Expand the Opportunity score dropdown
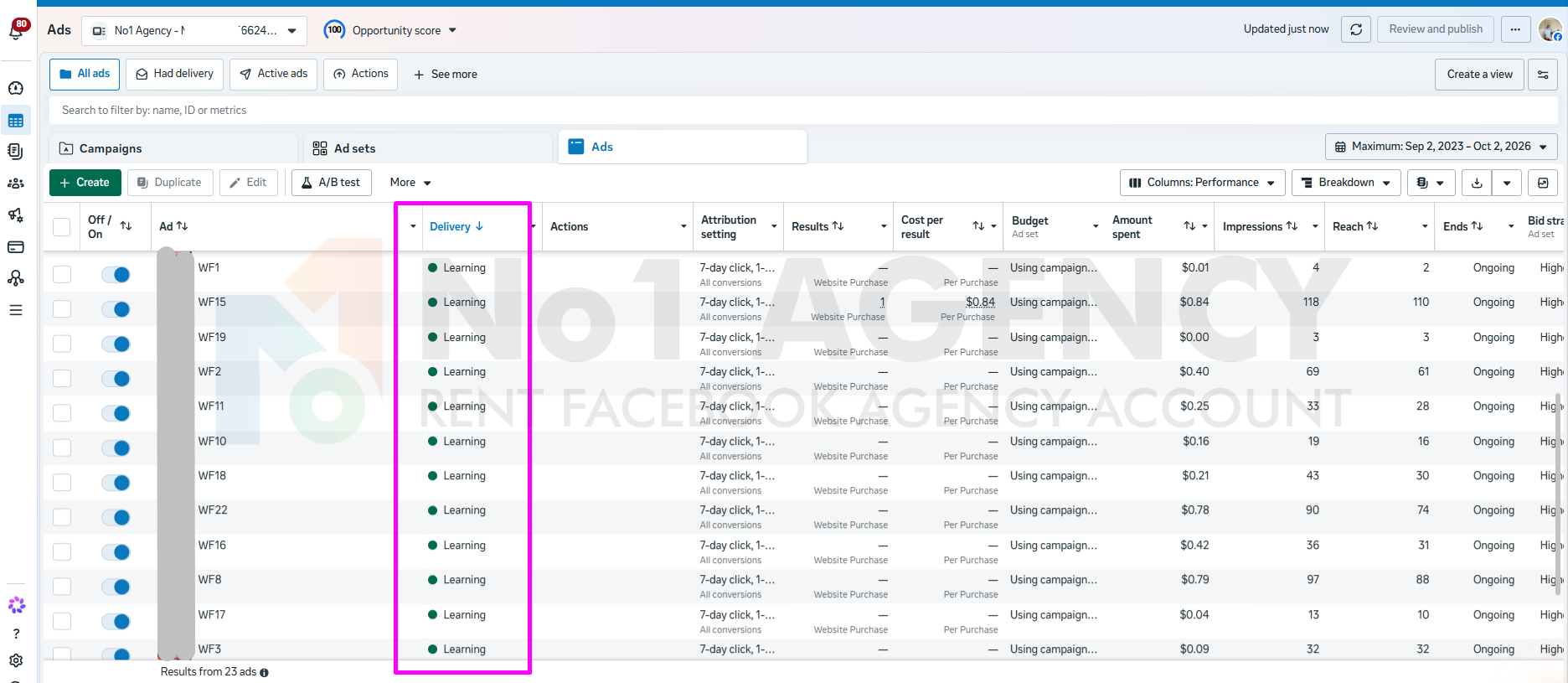Viewport: 1568px width, 683px height. pyautogui.click(x=390, y=30)
